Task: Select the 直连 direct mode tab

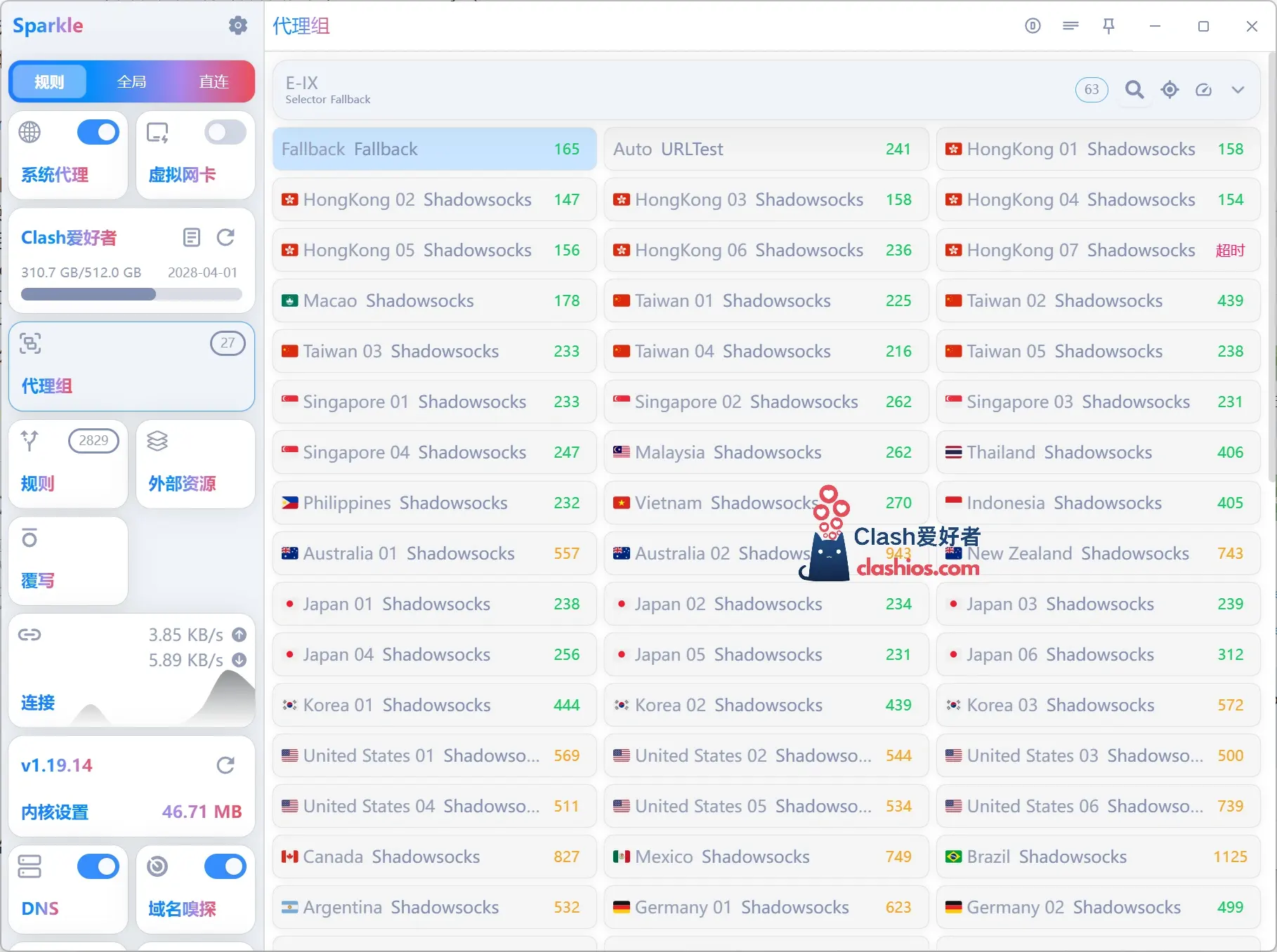Action: (x=214, y=82)
